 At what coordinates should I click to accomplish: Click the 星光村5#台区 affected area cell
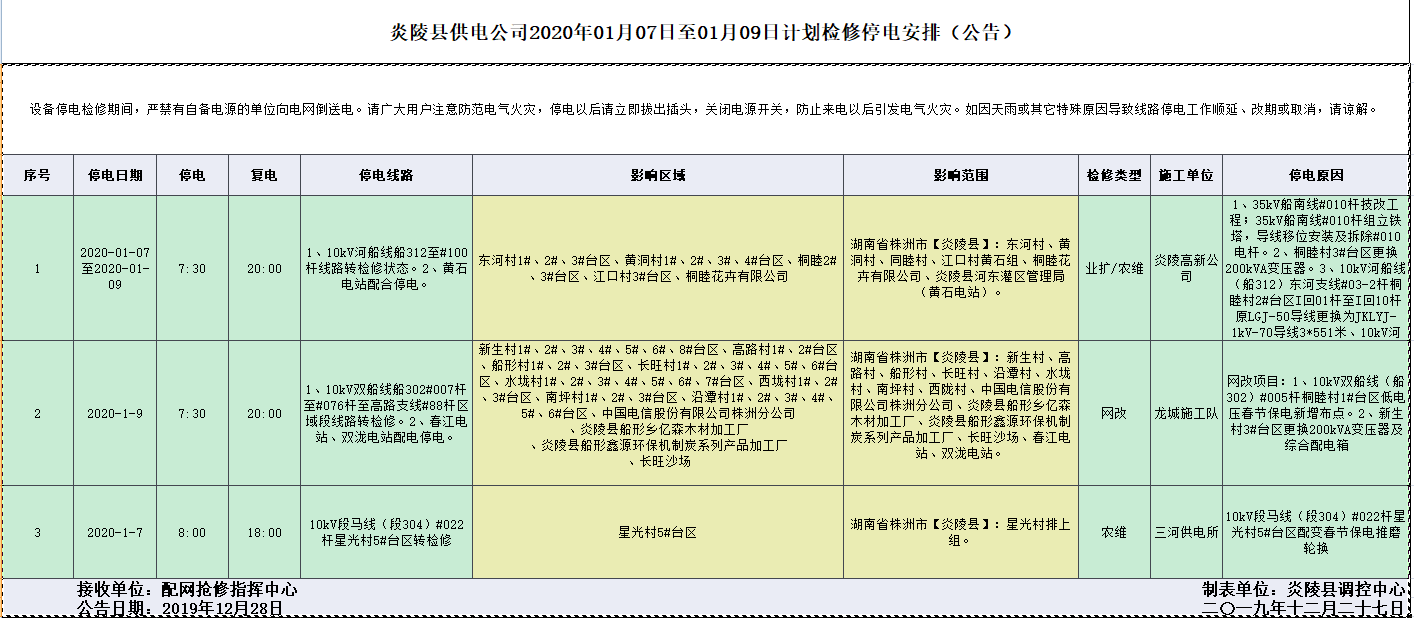click(657, 533)
